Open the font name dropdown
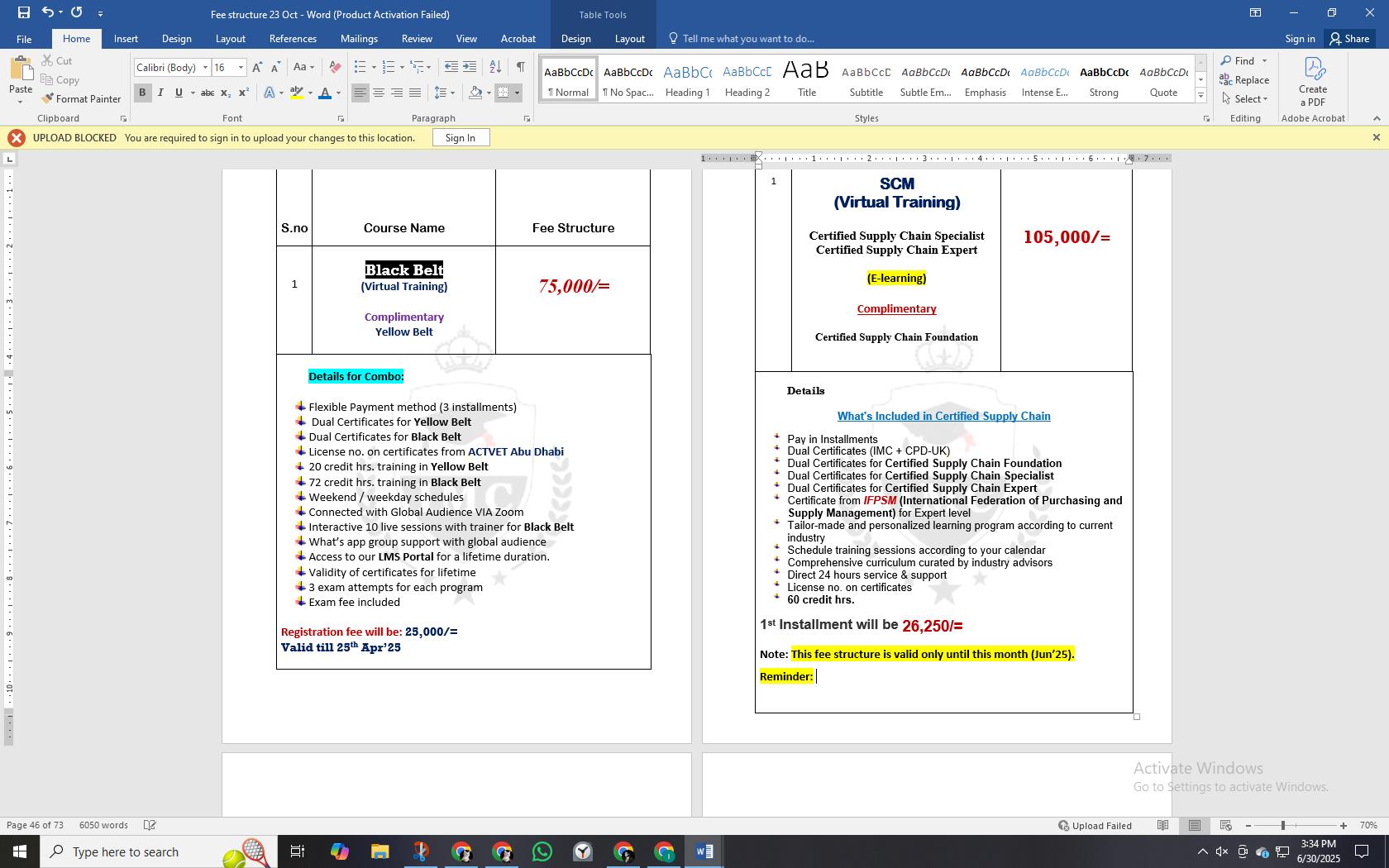 205,68
